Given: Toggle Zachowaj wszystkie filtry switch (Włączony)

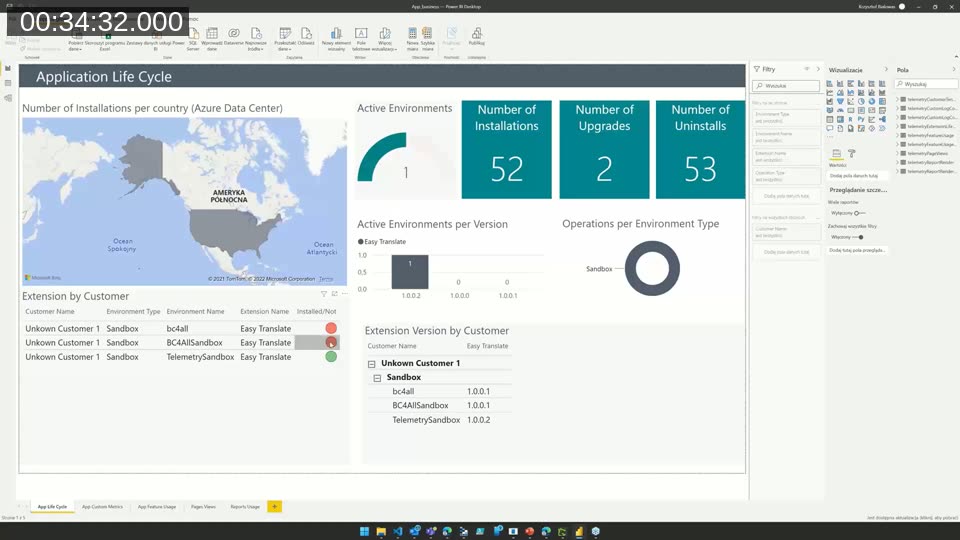Looking at the screenshot, I should (x=858, y=237).
